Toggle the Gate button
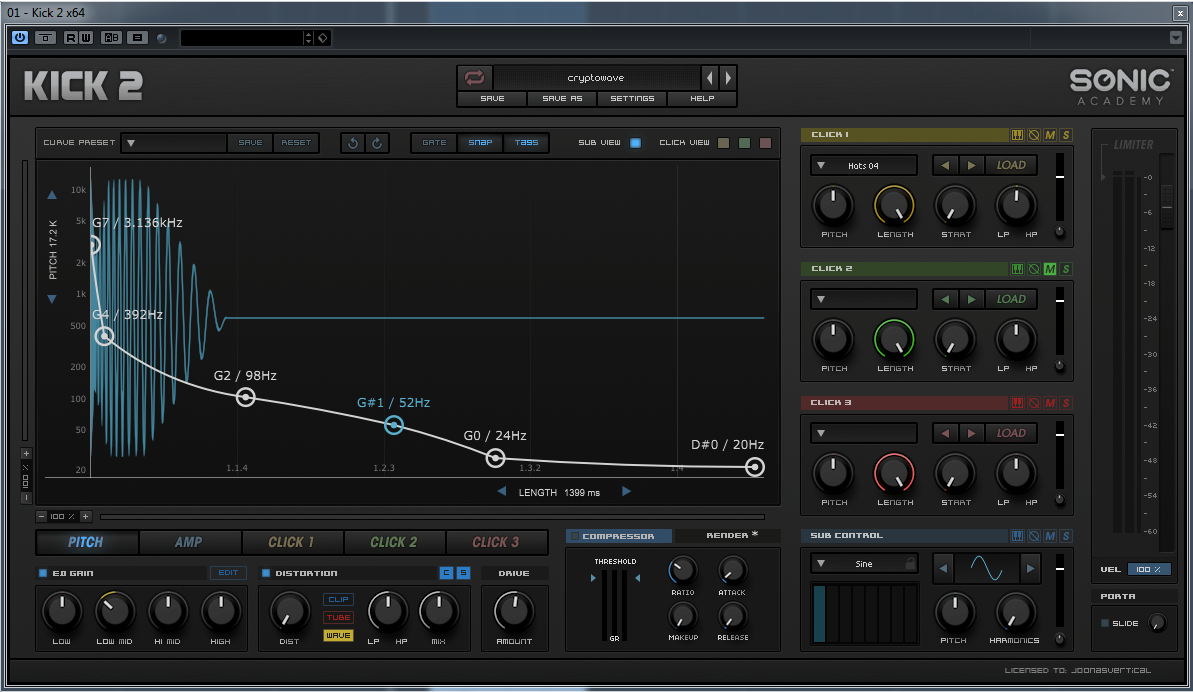The image size is (1193, 692). click(x=434, y=143)
